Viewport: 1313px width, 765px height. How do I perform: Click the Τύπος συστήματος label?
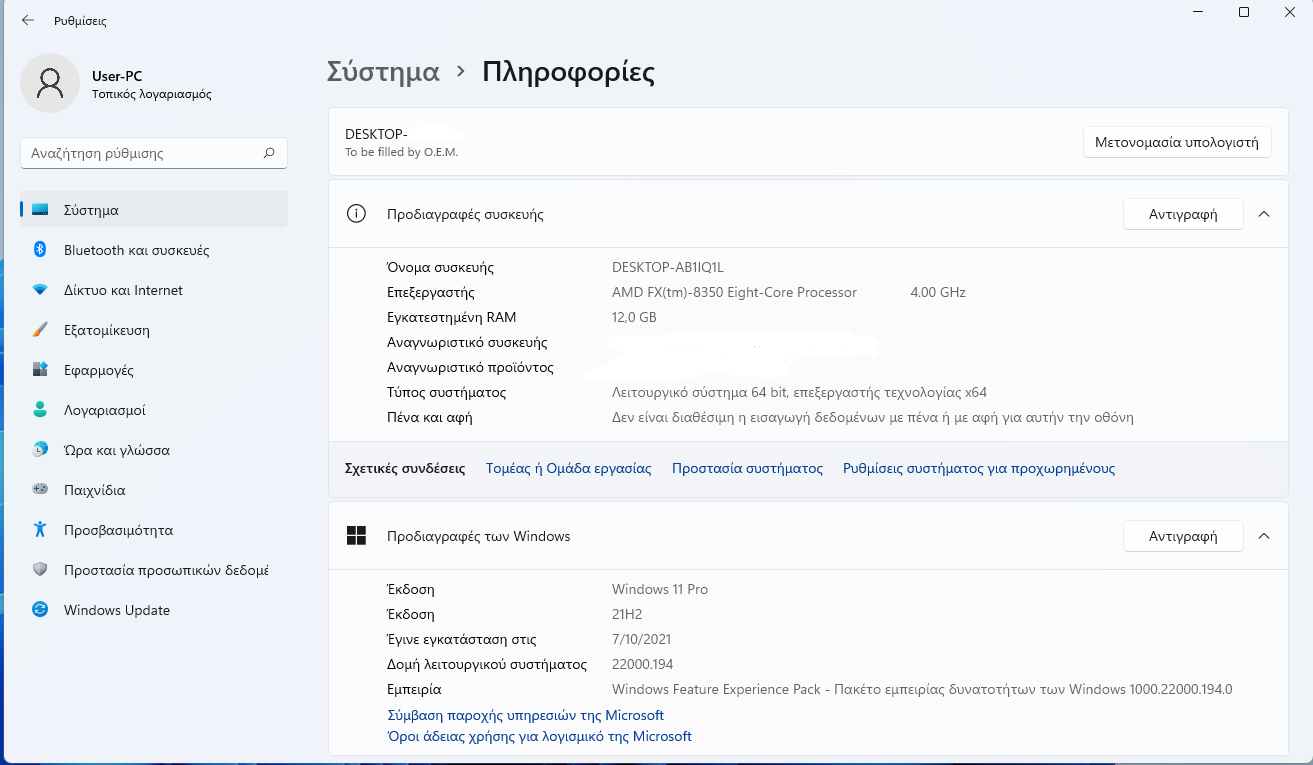446,392
